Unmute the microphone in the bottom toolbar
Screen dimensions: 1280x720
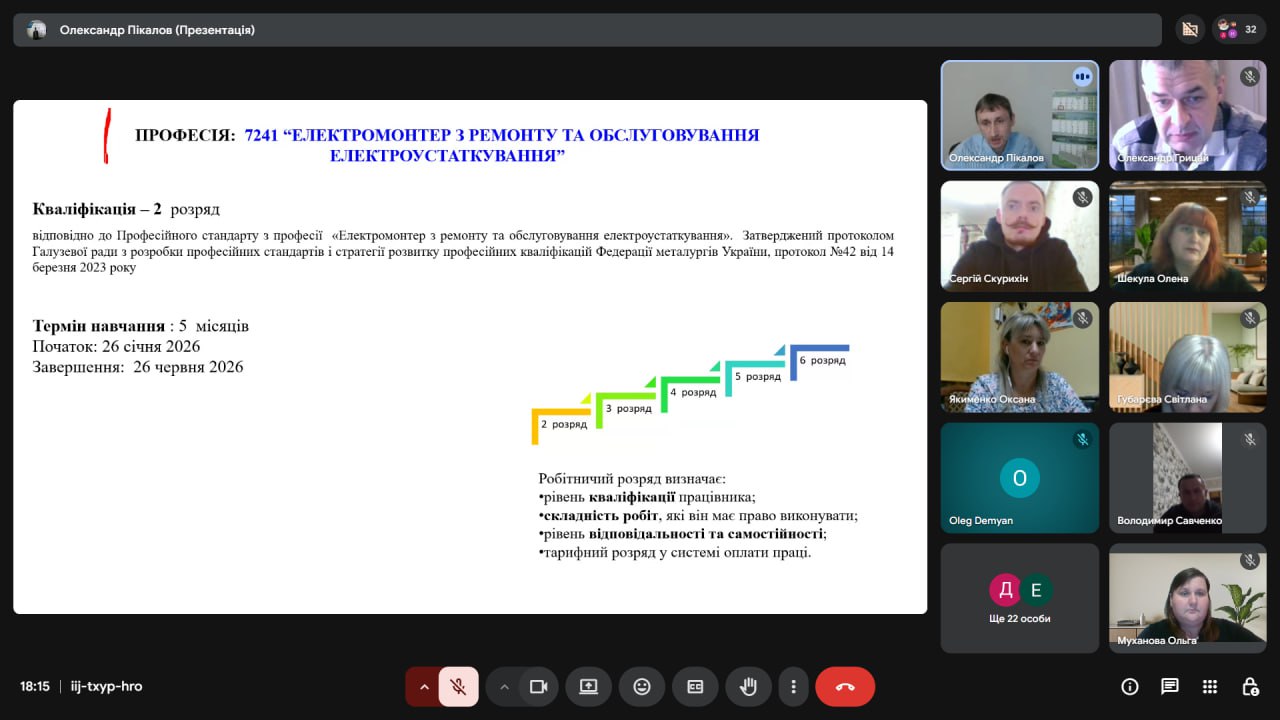(458, 687)
